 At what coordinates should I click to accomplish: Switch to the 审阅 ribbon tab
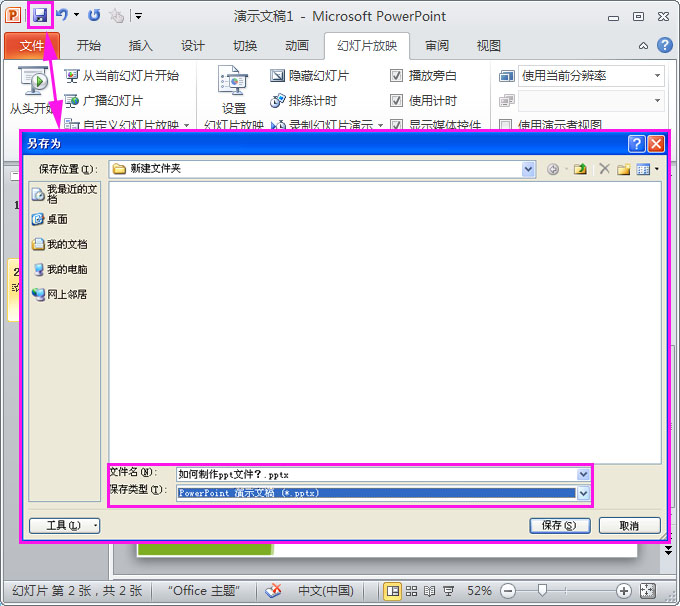click(x=437, y=46)
